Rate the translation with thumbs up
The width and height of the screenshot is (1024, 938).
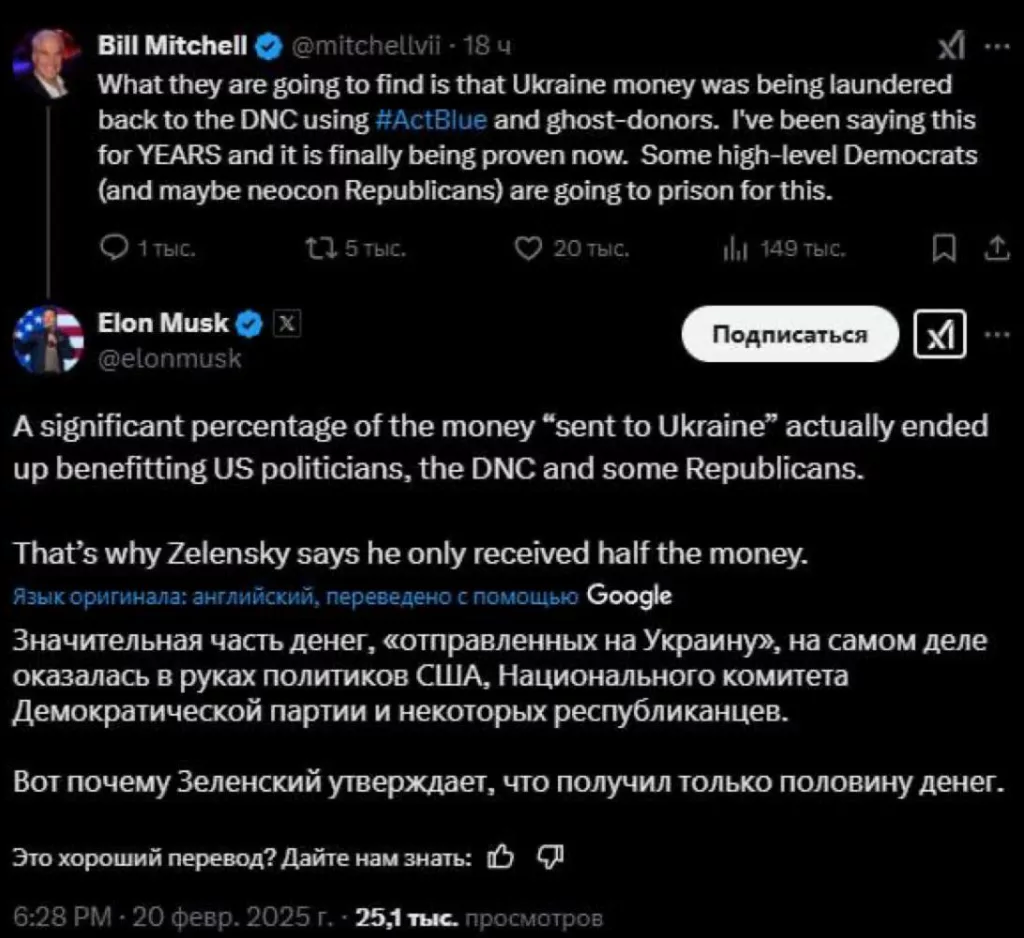[x=503, y=856]
